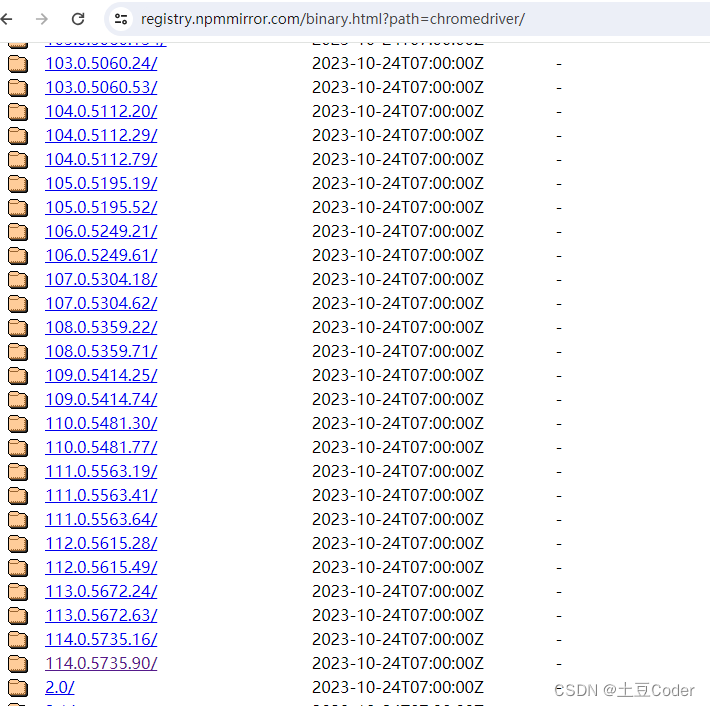Click folder icon beside 106.0.5249.21/
710x706 pixels.
(x=18, y=232)
